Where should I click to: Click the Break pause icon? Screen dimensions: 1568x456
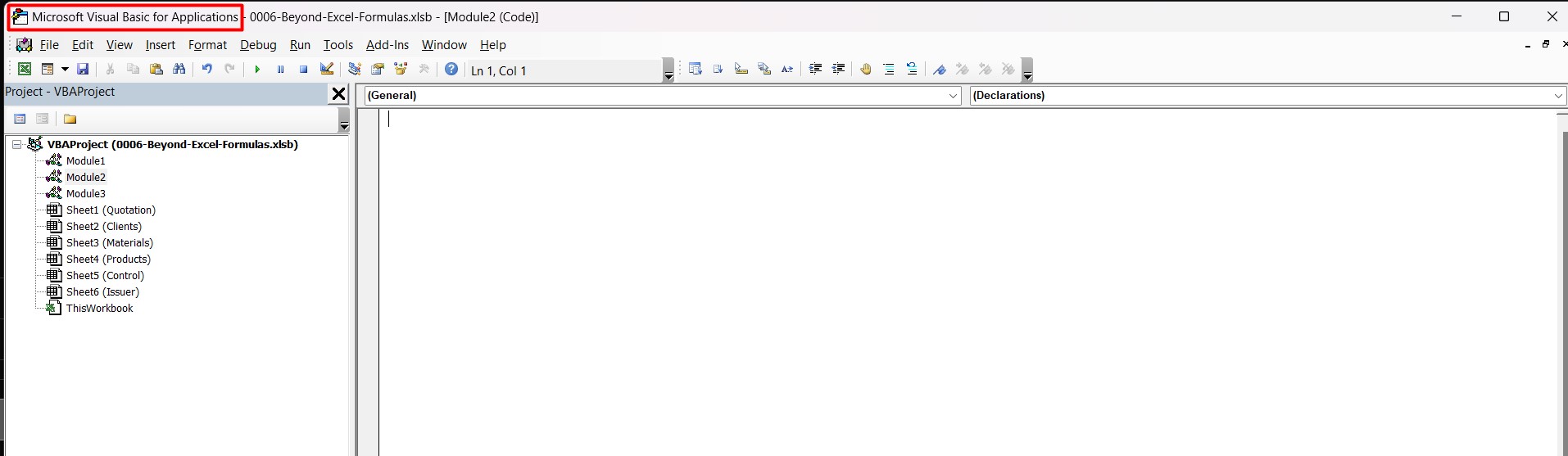[280, 70]
